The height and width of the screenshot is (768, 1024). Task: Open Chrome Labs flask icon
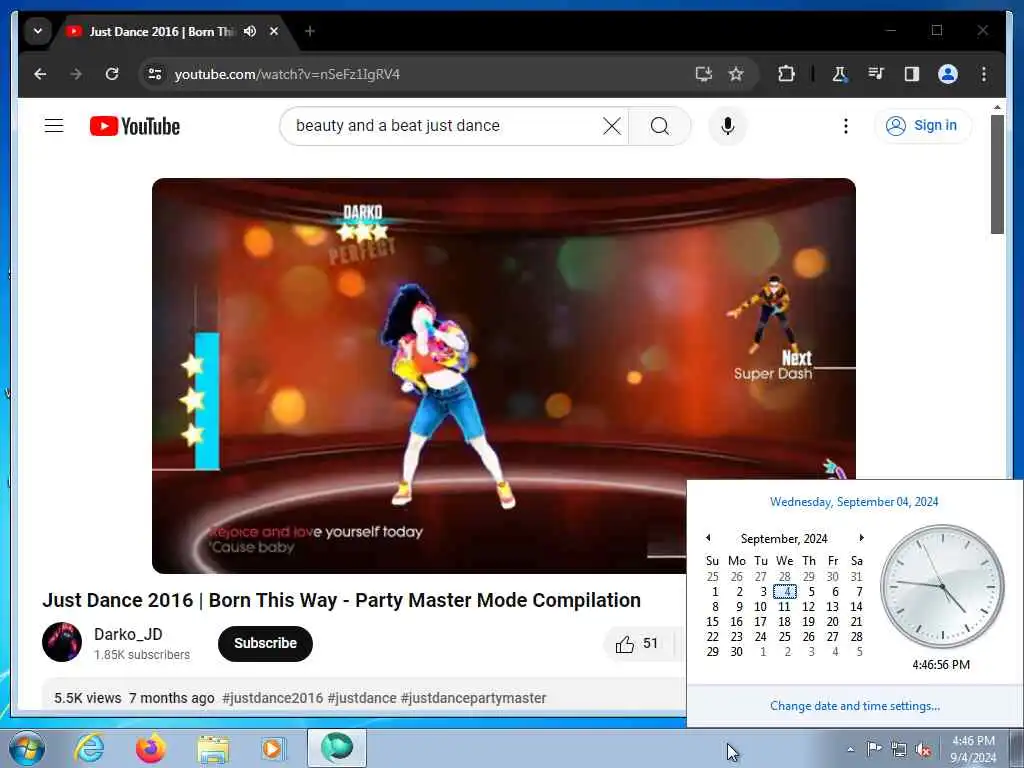pos(840,74)
